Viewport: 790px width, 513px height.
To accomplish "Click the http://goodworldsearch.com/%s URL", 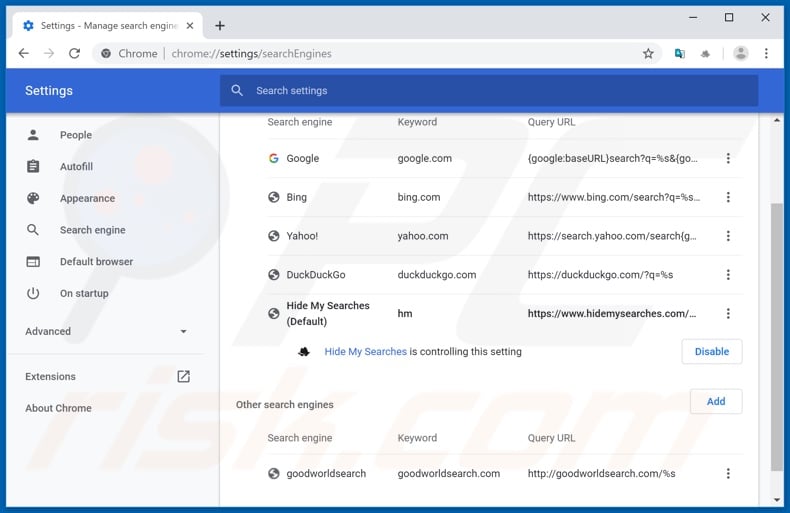I will (602, 473).
